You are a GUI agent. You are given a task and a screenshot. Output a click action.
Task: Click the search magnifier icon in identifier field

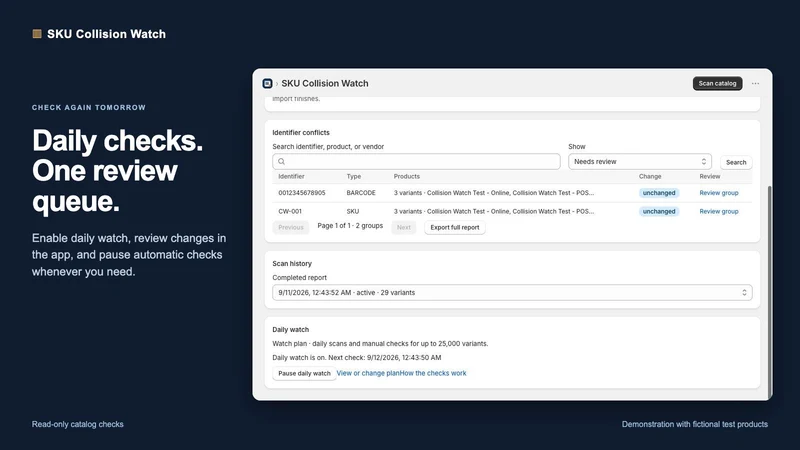[282, 161]
